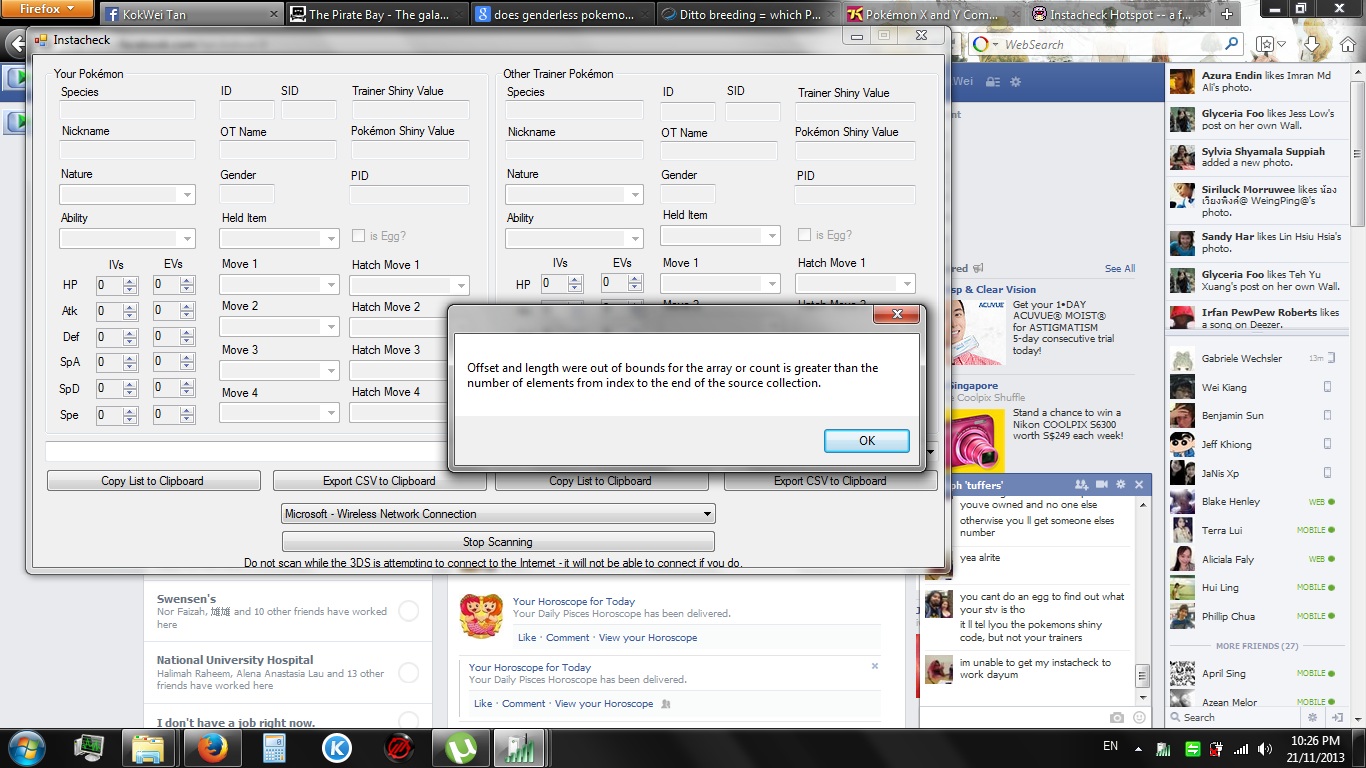Click the Firefox bookmark star icon

[x=1266, y=44]
